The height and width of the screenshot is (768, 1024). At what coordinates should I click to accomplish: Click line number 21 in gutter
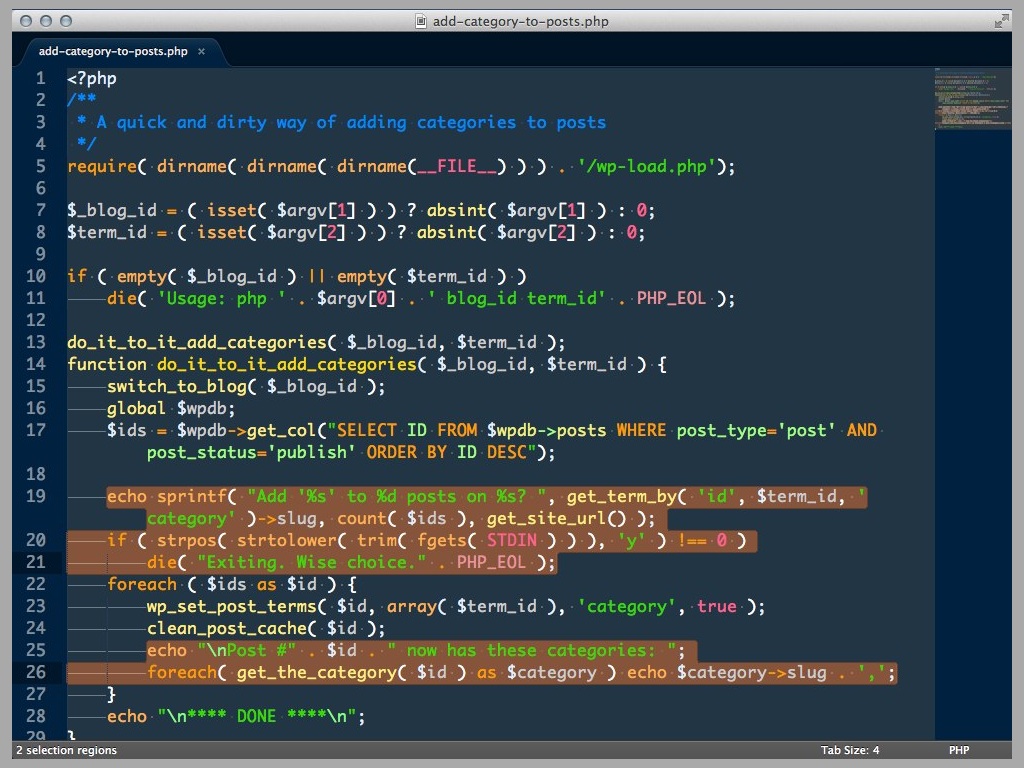(36, 562)
